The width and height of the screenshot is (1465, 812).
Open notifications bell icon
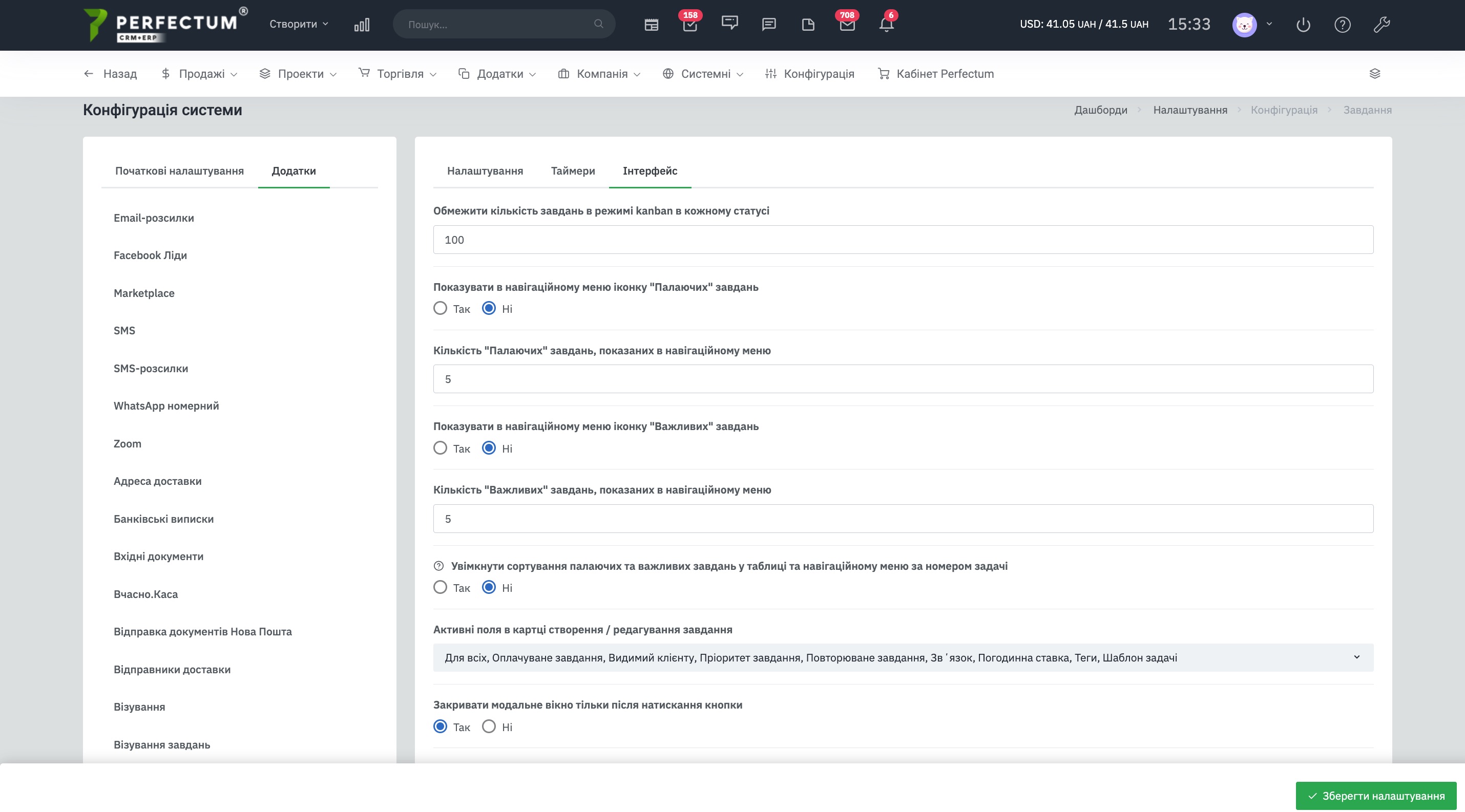click(x=887, y=25)
